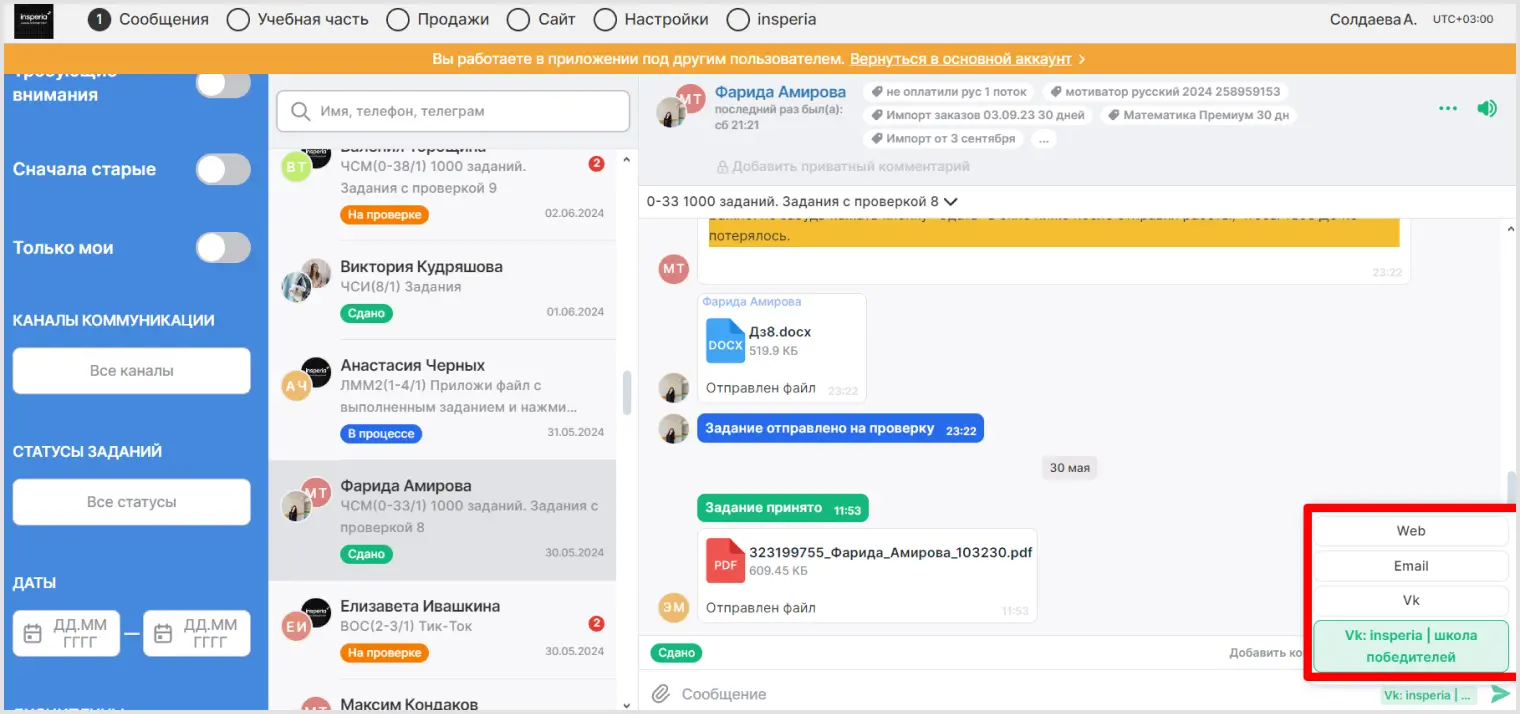Expand the task title chevron dropdown

pyautogui.click(x=950, y=201)
